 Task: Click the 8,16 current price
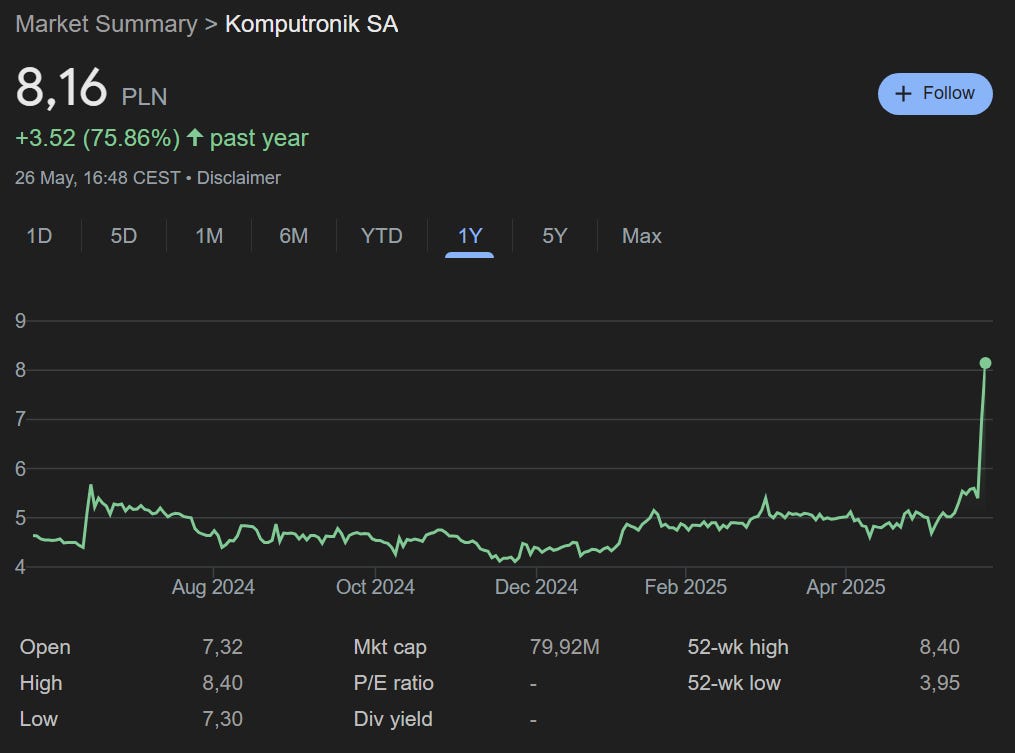(61, 87)
